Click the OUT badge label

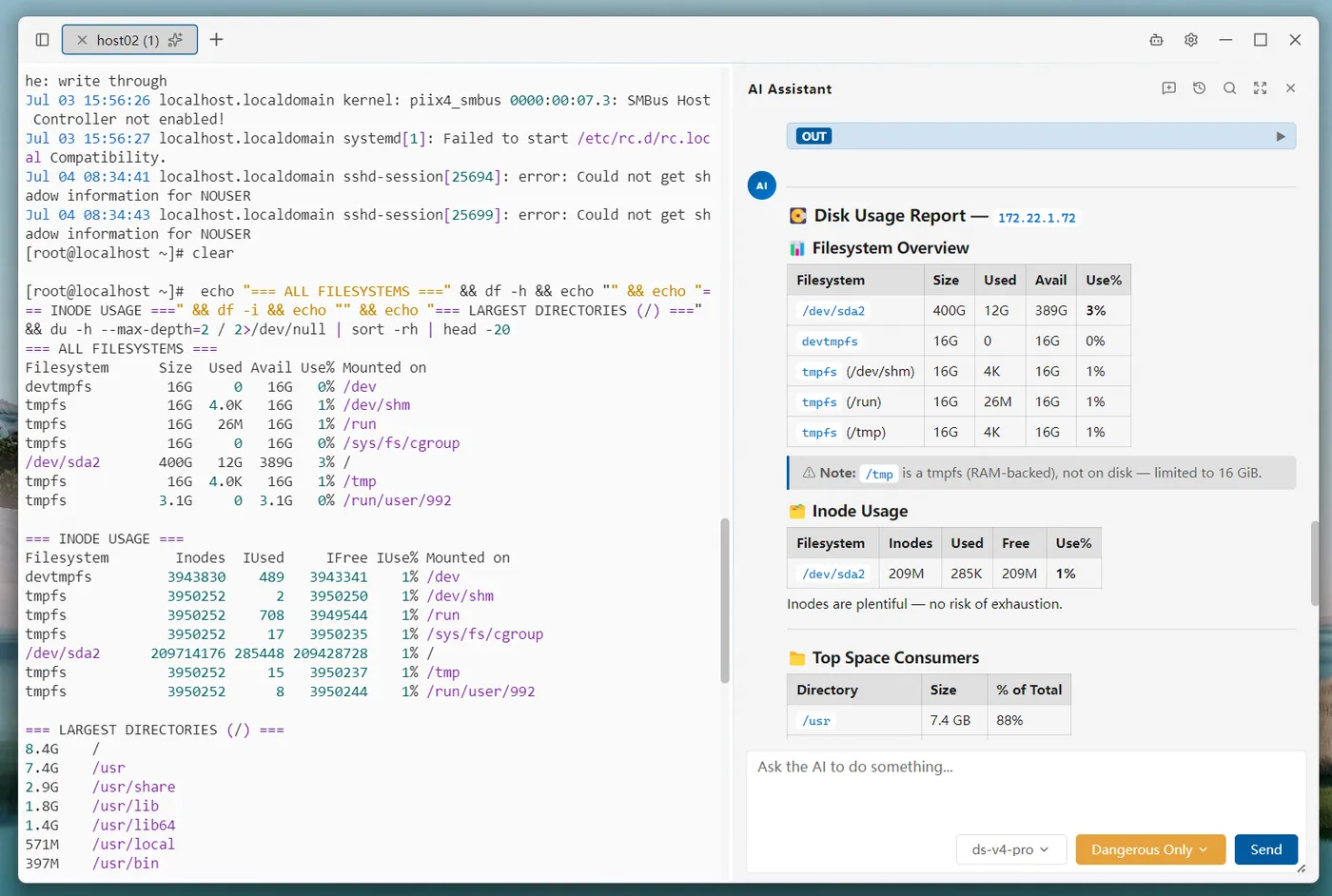point(813,136)
